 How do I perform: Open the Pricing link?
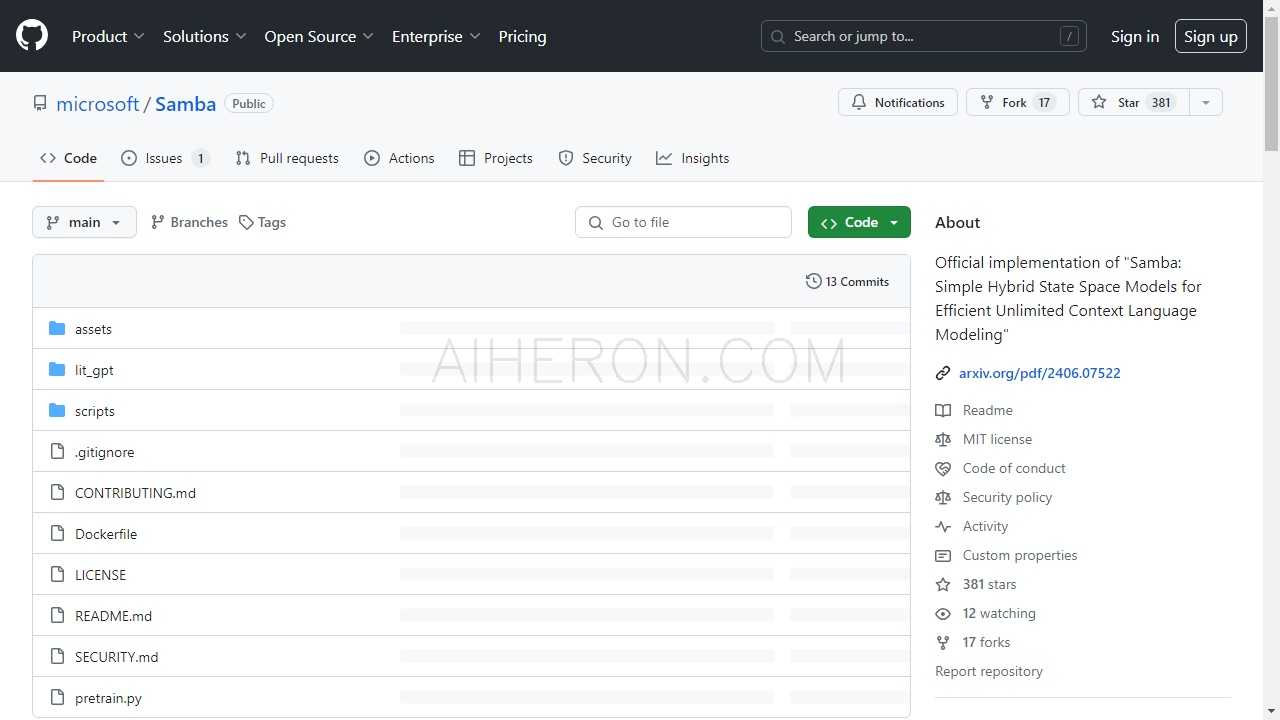tap(522, 36)
